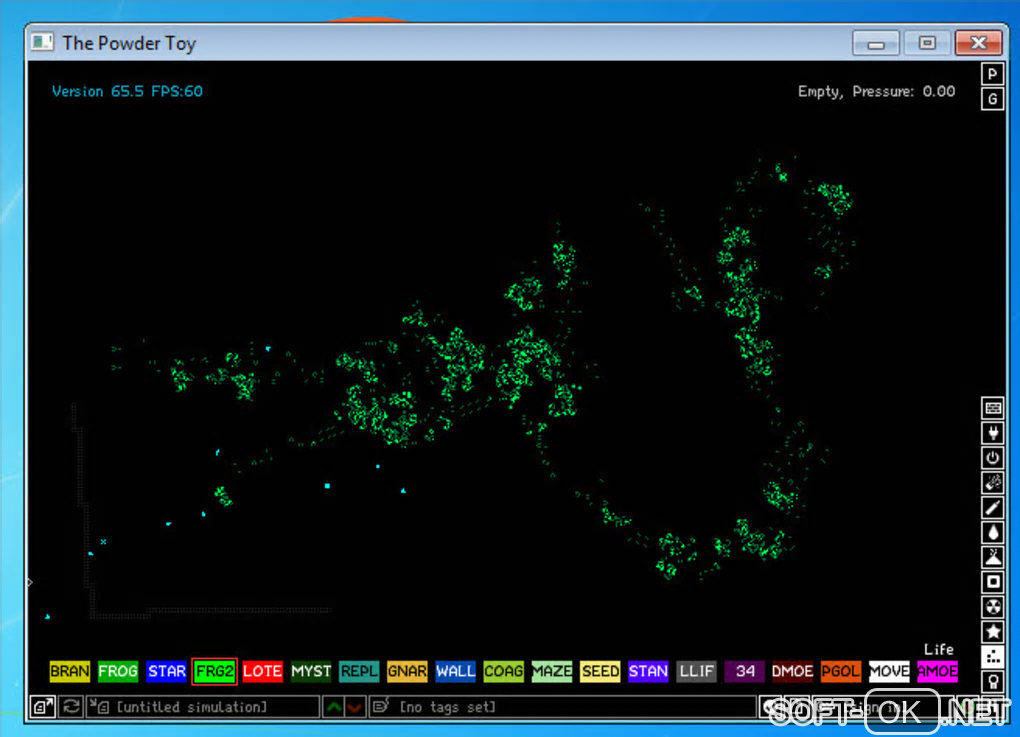Click the Life category label
Viewport: 1020px width, 737px height.
pos(938,649)
